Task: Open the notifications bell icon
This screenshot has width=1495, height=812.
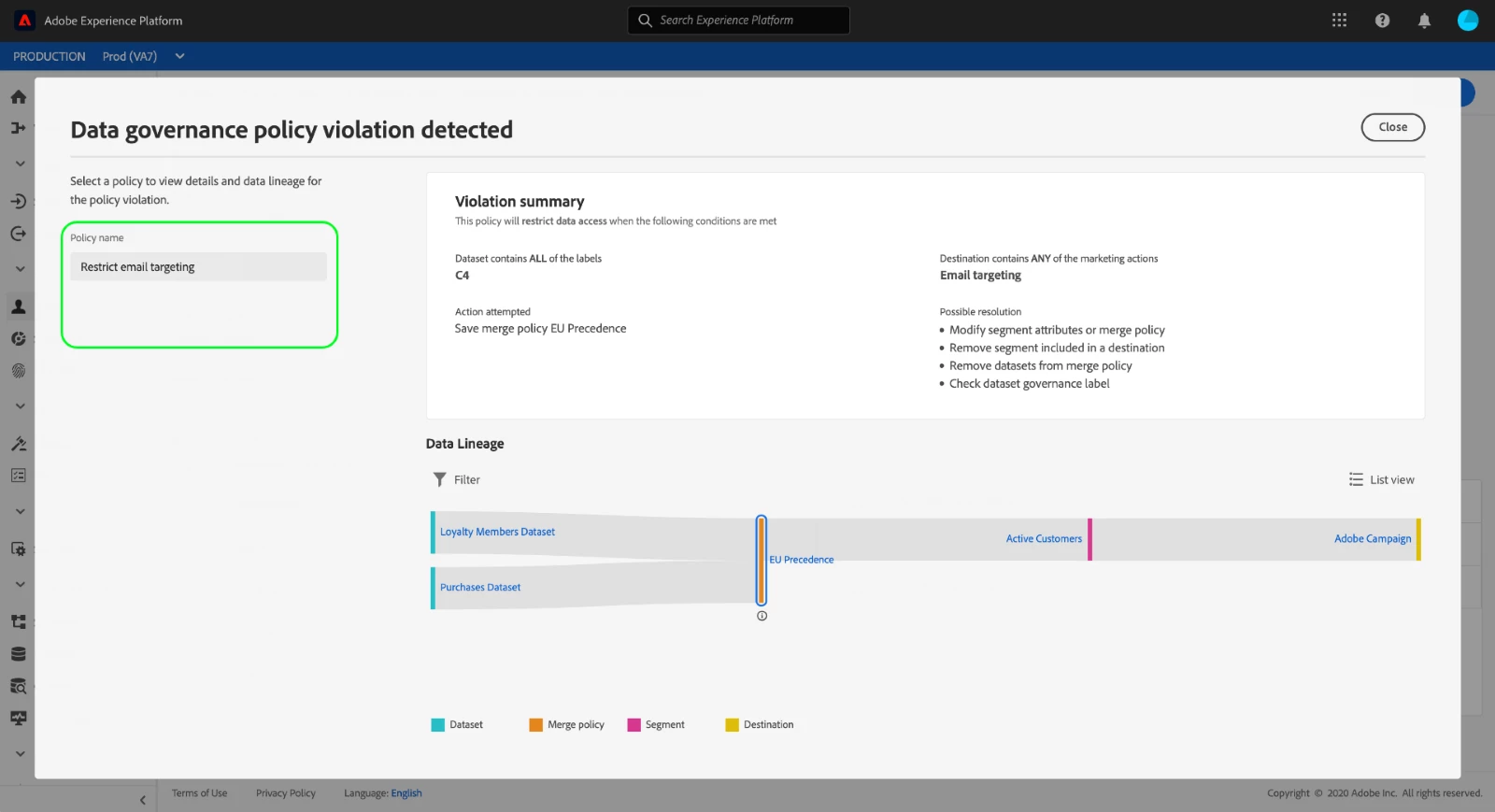Action: (1424, 21)
